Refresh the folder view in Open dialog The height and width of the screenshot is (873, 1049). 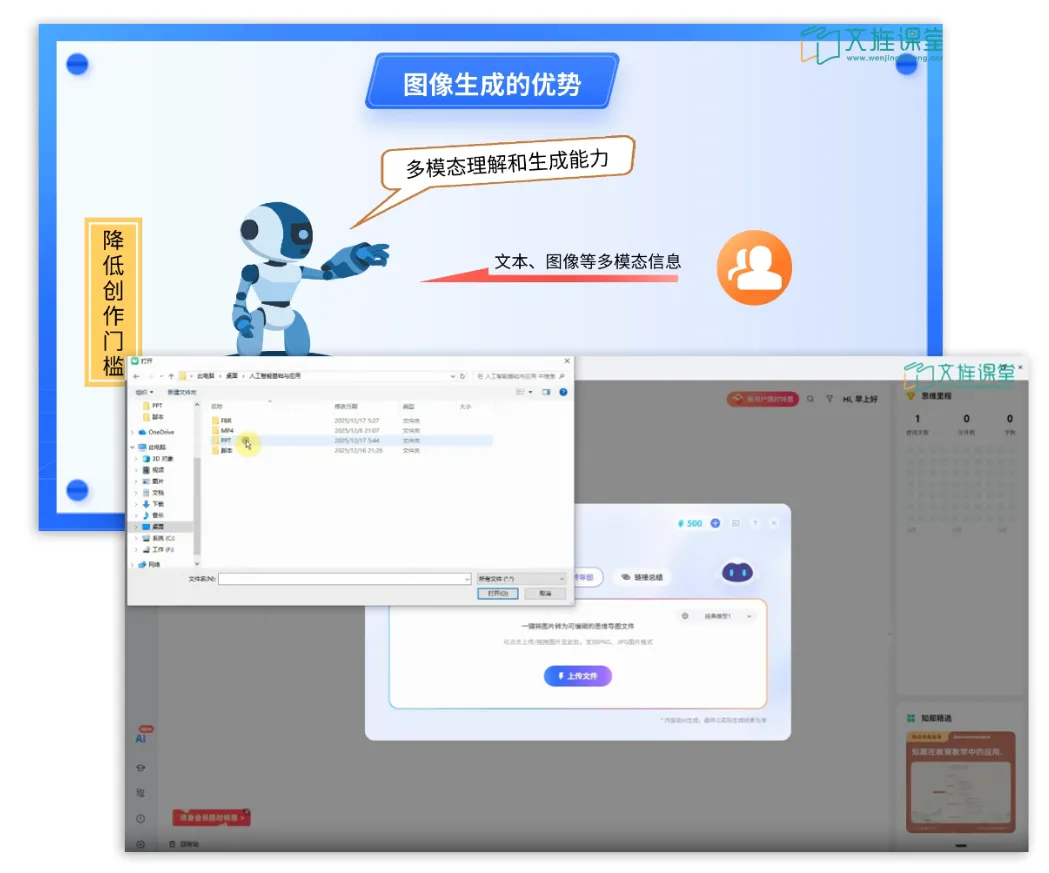[x=462, y=376]
